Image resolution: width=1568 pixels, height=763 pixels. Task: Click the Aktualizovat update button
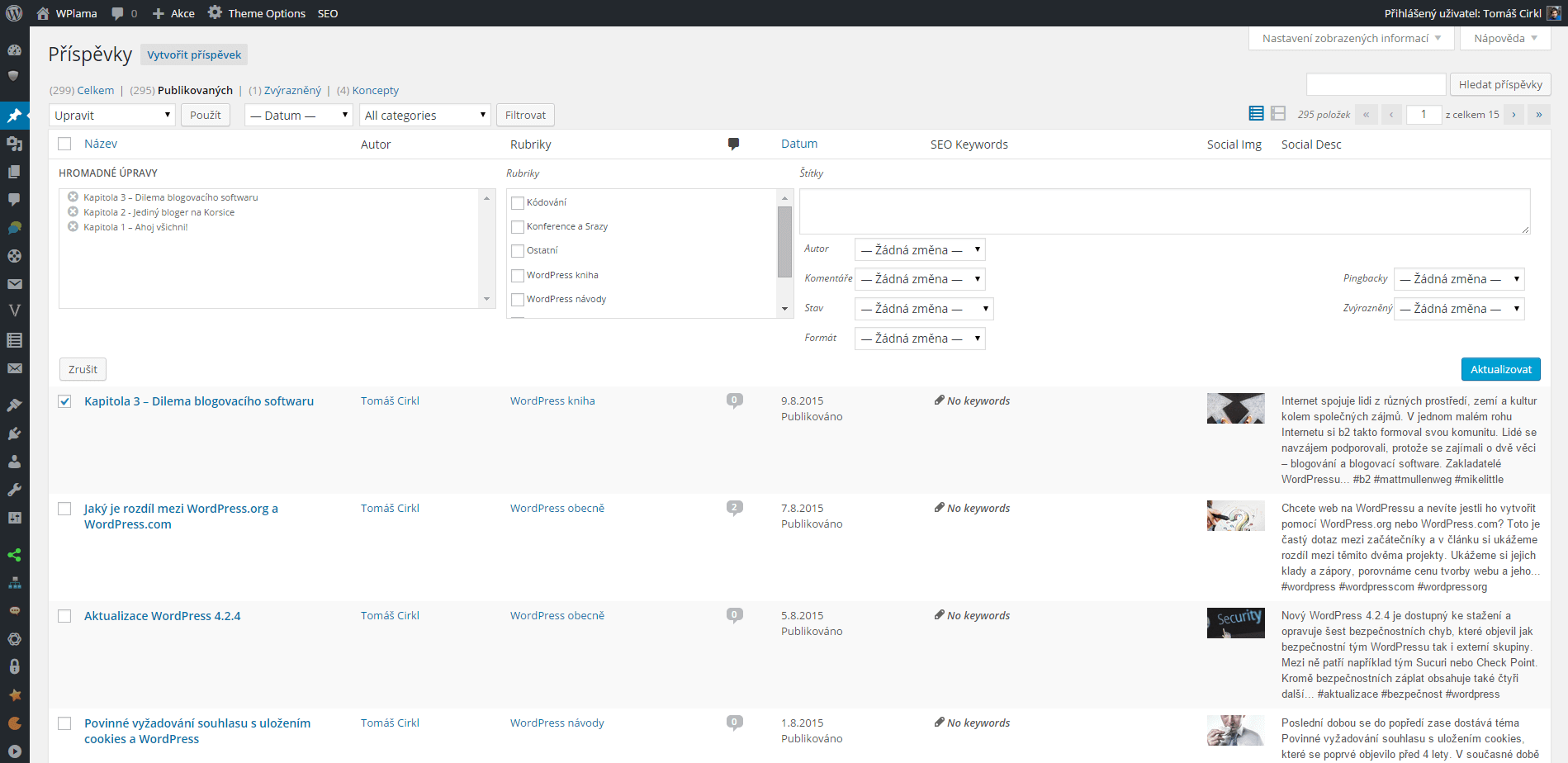click(x=1500, y=369)
